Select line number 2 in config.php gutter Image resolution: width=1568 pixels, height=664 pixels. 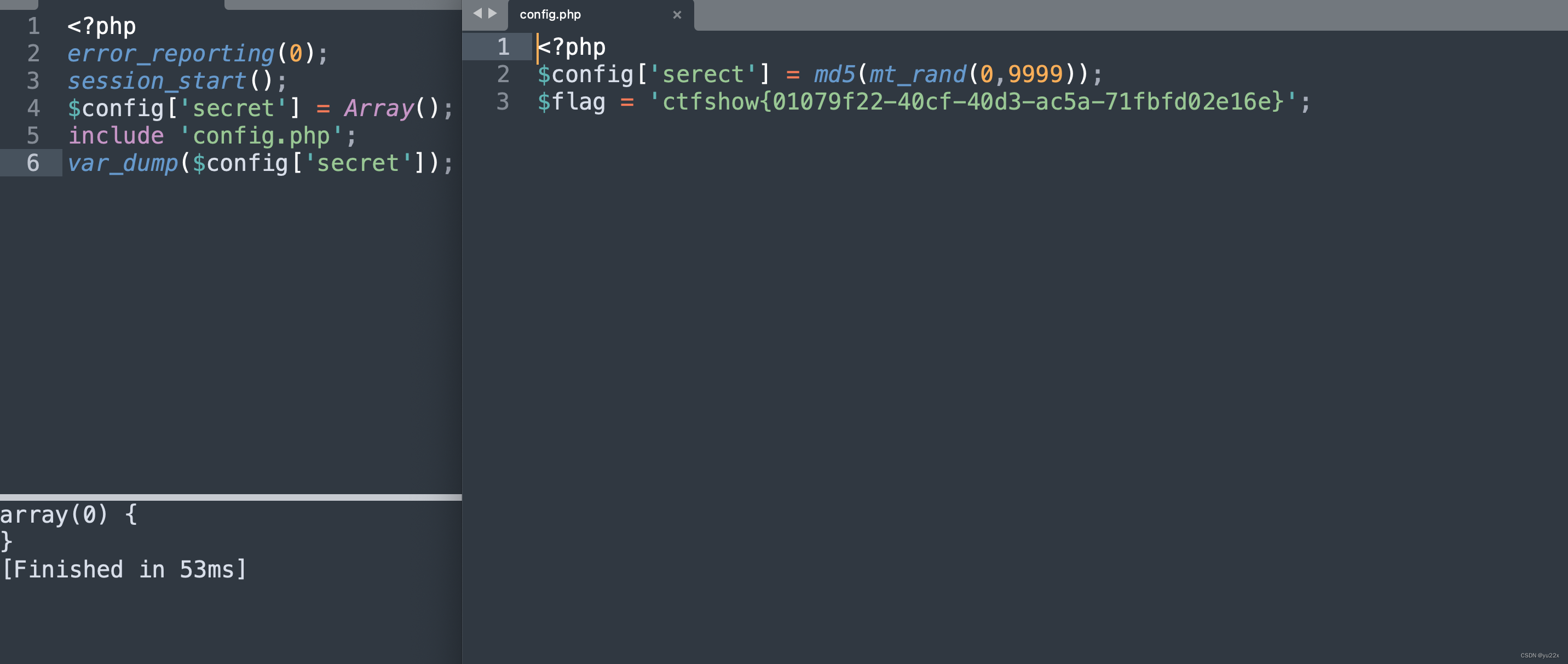click(x=503, y=75)
